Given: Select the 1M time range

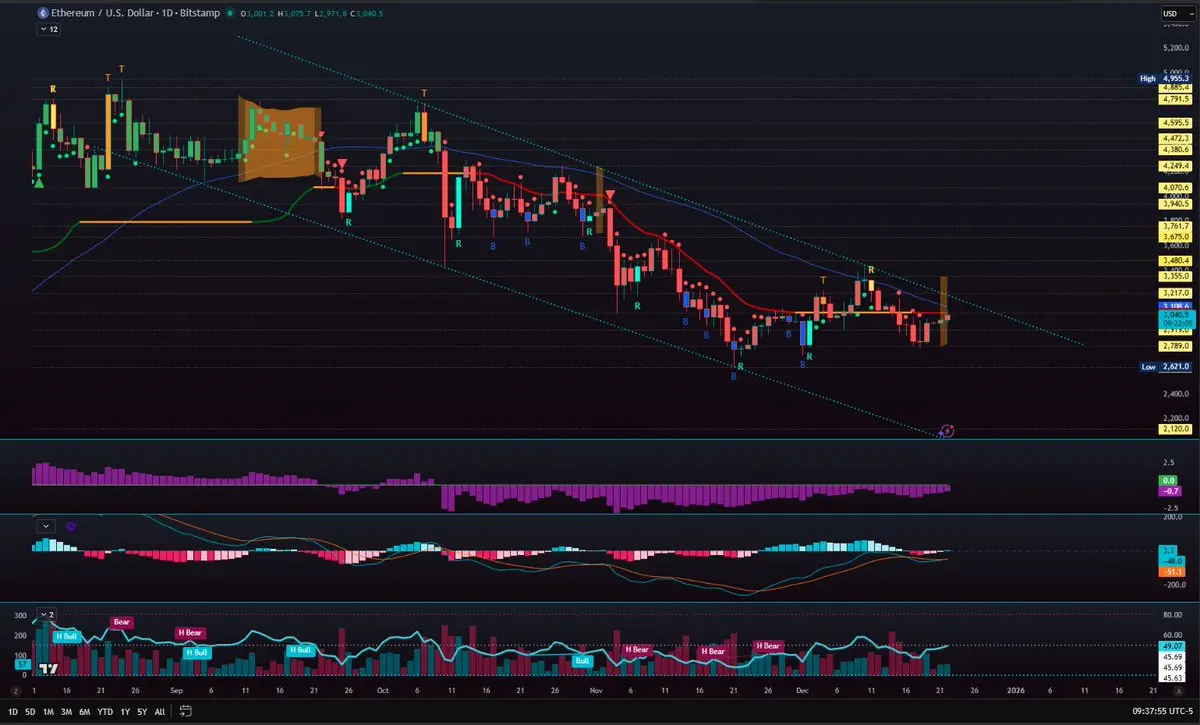Looking at the screenshot, I should click(48, 712).
